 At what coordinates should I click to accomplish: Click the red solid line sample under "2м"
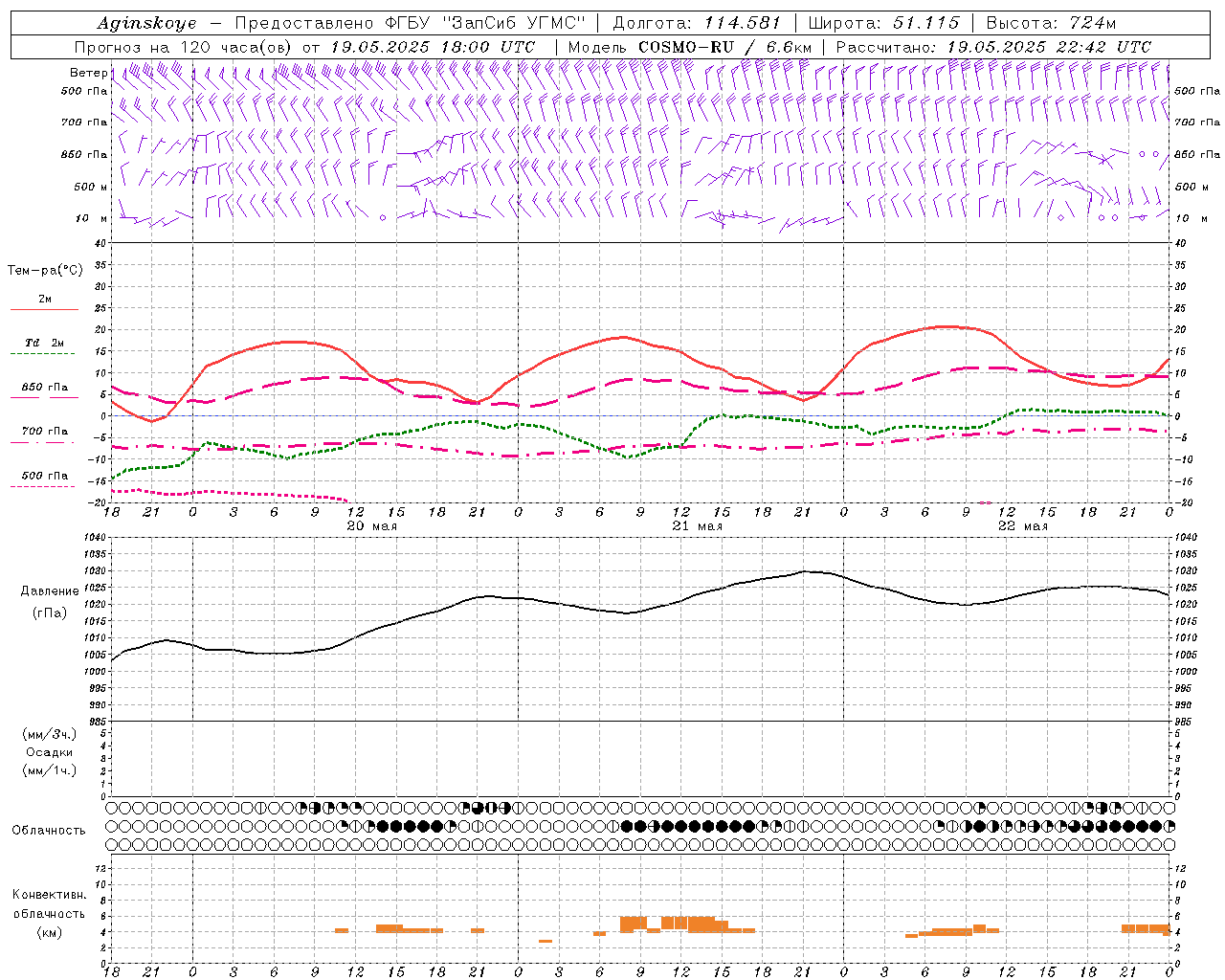[44, 310]
